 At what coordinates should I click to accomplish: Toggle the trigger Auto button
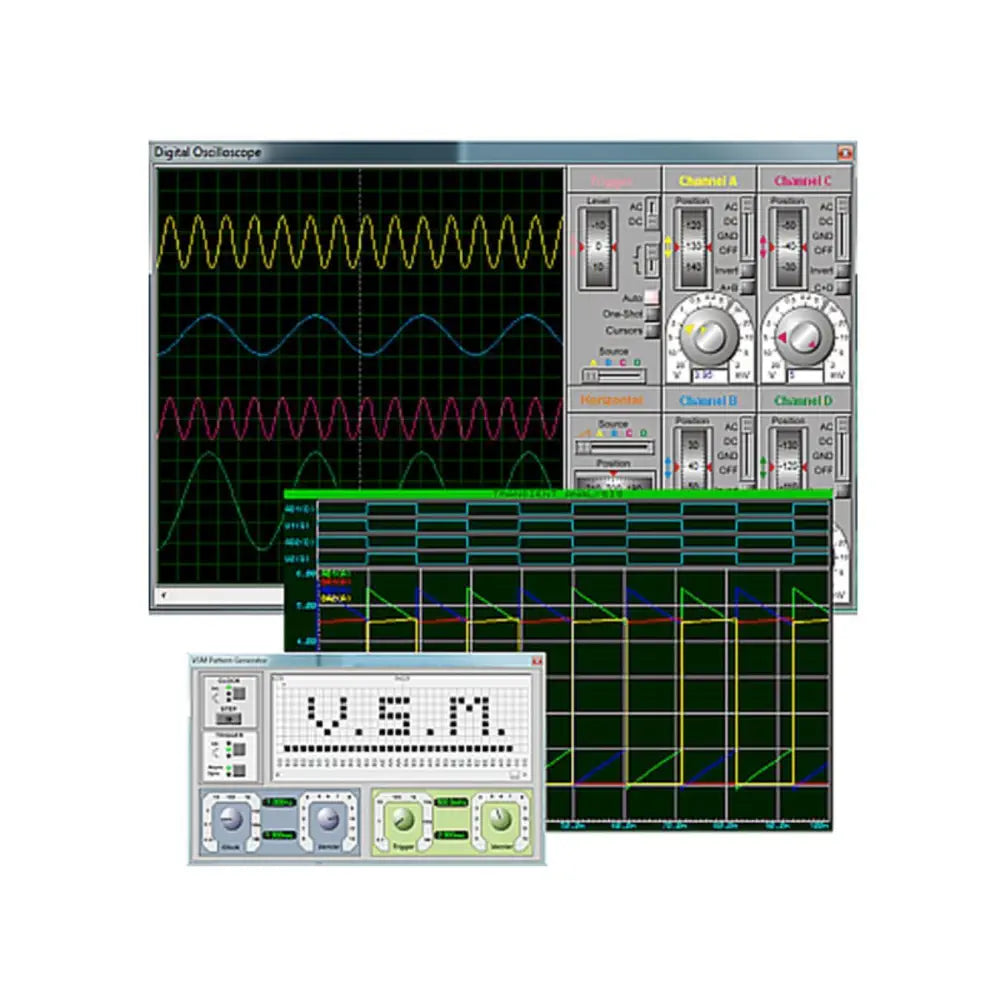pos(652,298)
